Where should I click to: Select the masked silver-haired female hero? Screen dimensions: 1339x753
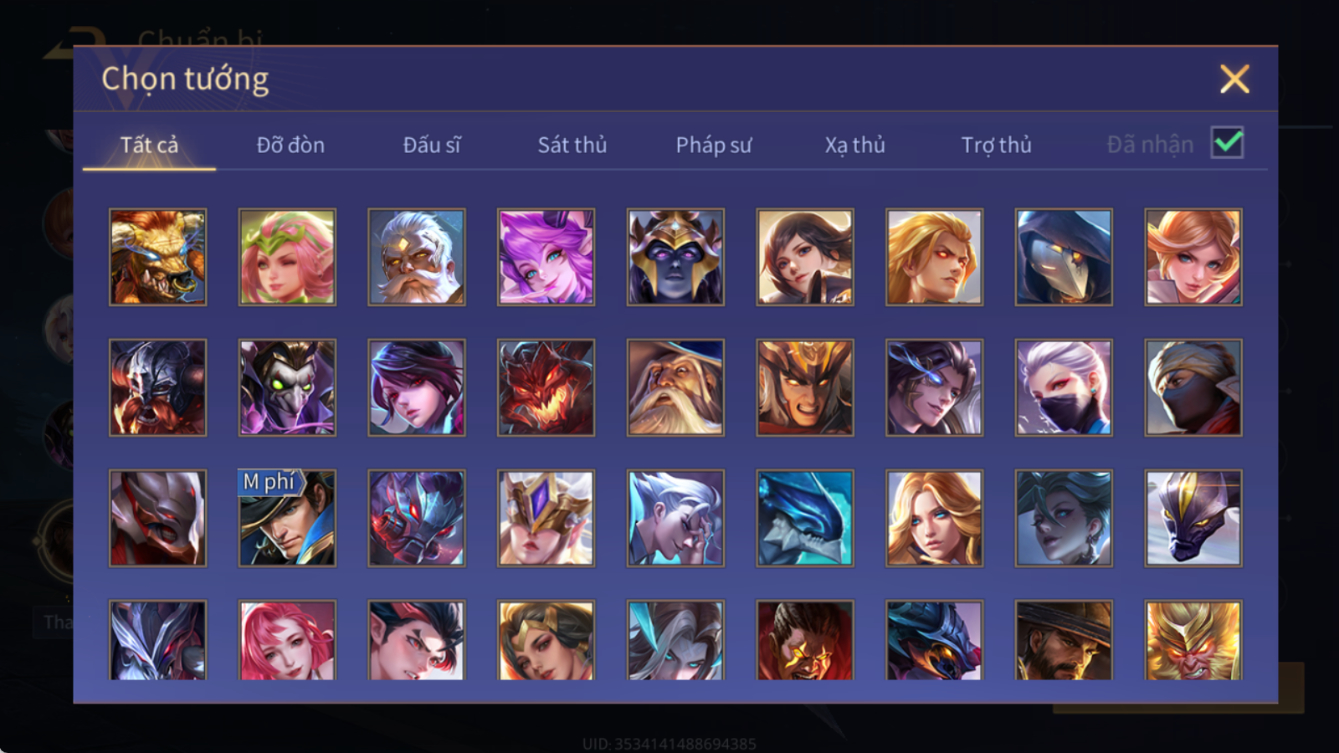coord(1064,388)
